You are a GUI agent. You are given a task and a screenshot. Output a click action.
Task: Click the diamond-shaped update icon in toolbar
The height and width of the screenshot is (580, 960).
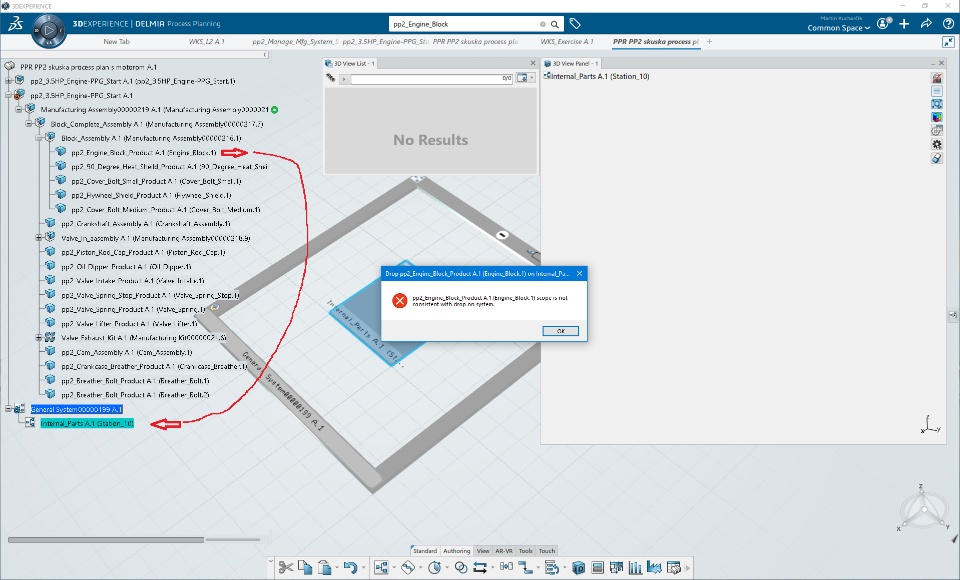pos(408,568)
